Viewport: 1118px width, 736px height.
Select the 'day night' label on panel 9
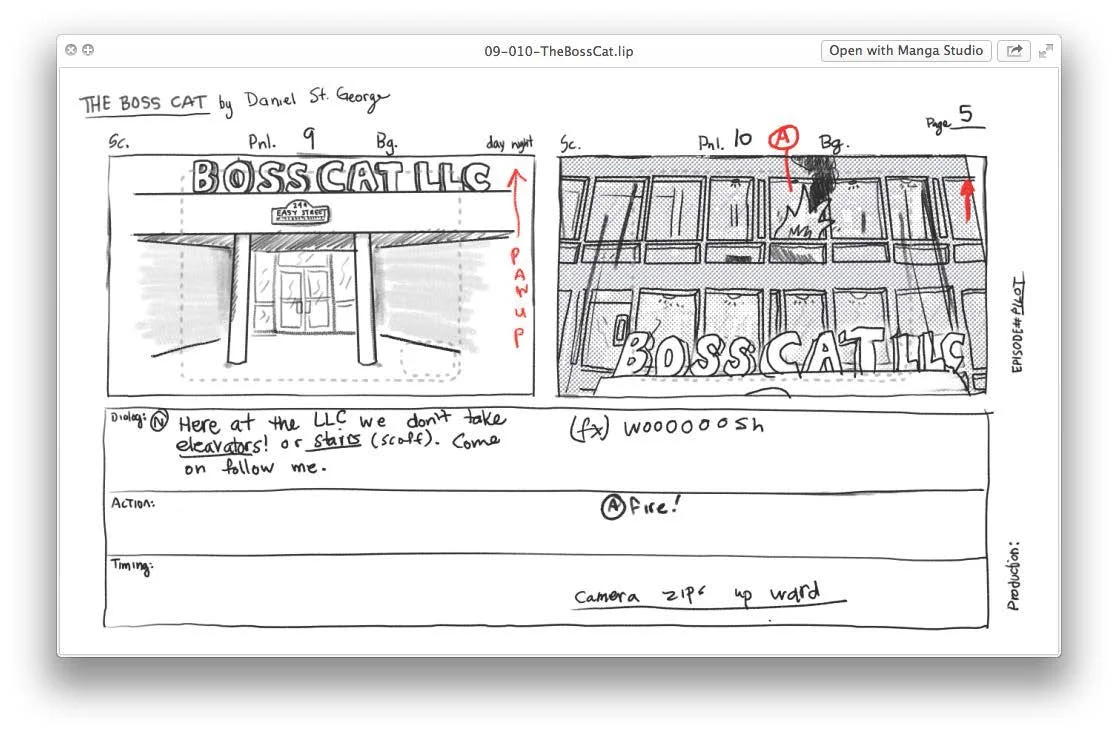pyautogui.click(x=512, y=142)
